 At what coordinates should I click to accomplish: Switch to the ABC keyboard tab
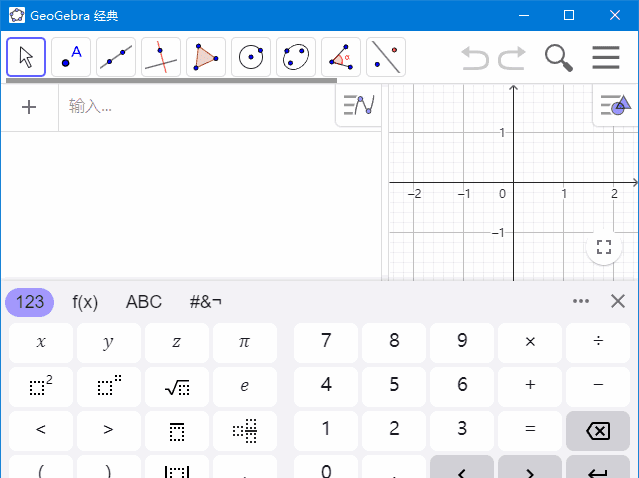point(143,302)
